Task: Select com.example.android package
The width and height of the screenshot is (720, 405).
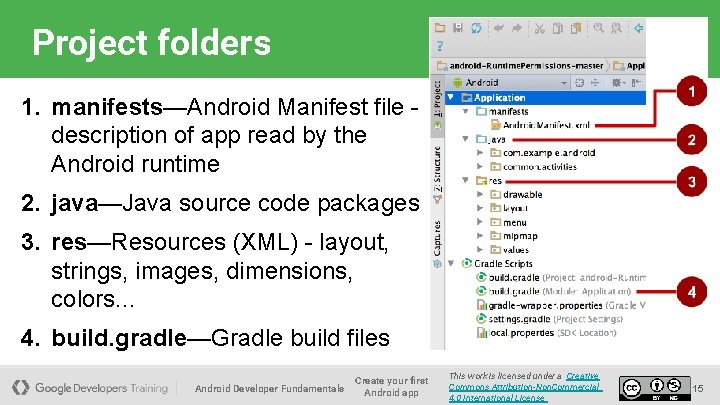Action: click(x=543, y=152)
